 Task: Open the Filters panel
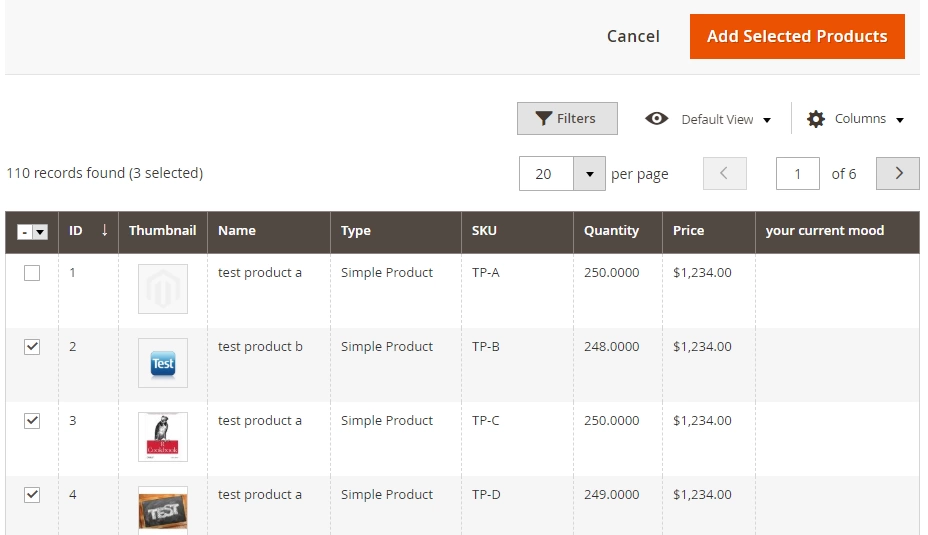(x=567, y=118)
